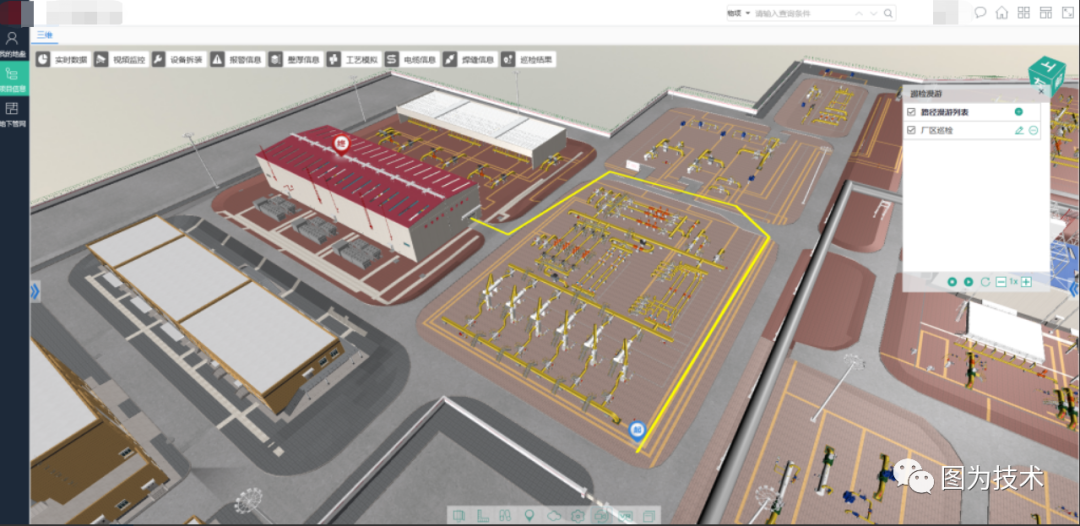Expand the left side panel arrow
The height and width of the screenshot is (526, 1080).
[35, 291]
